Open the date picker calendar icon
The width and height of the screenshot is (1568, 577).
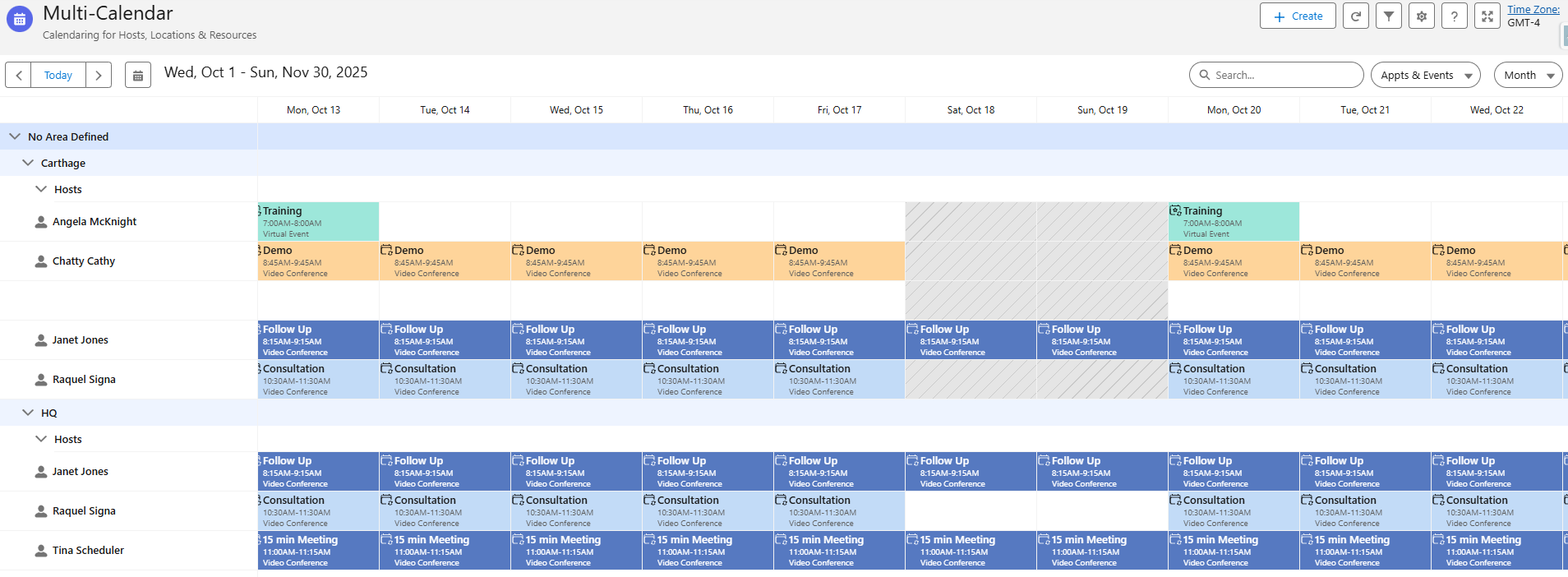tap(138, 76)
